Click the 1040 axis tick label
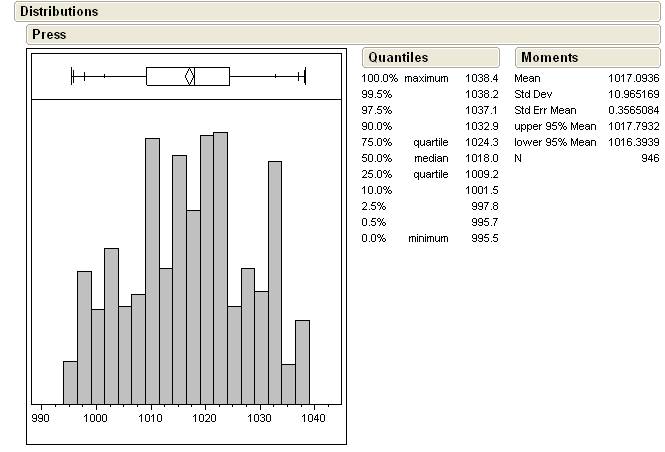This screenshot has width=665, height=452. click(x=314, y=420)
